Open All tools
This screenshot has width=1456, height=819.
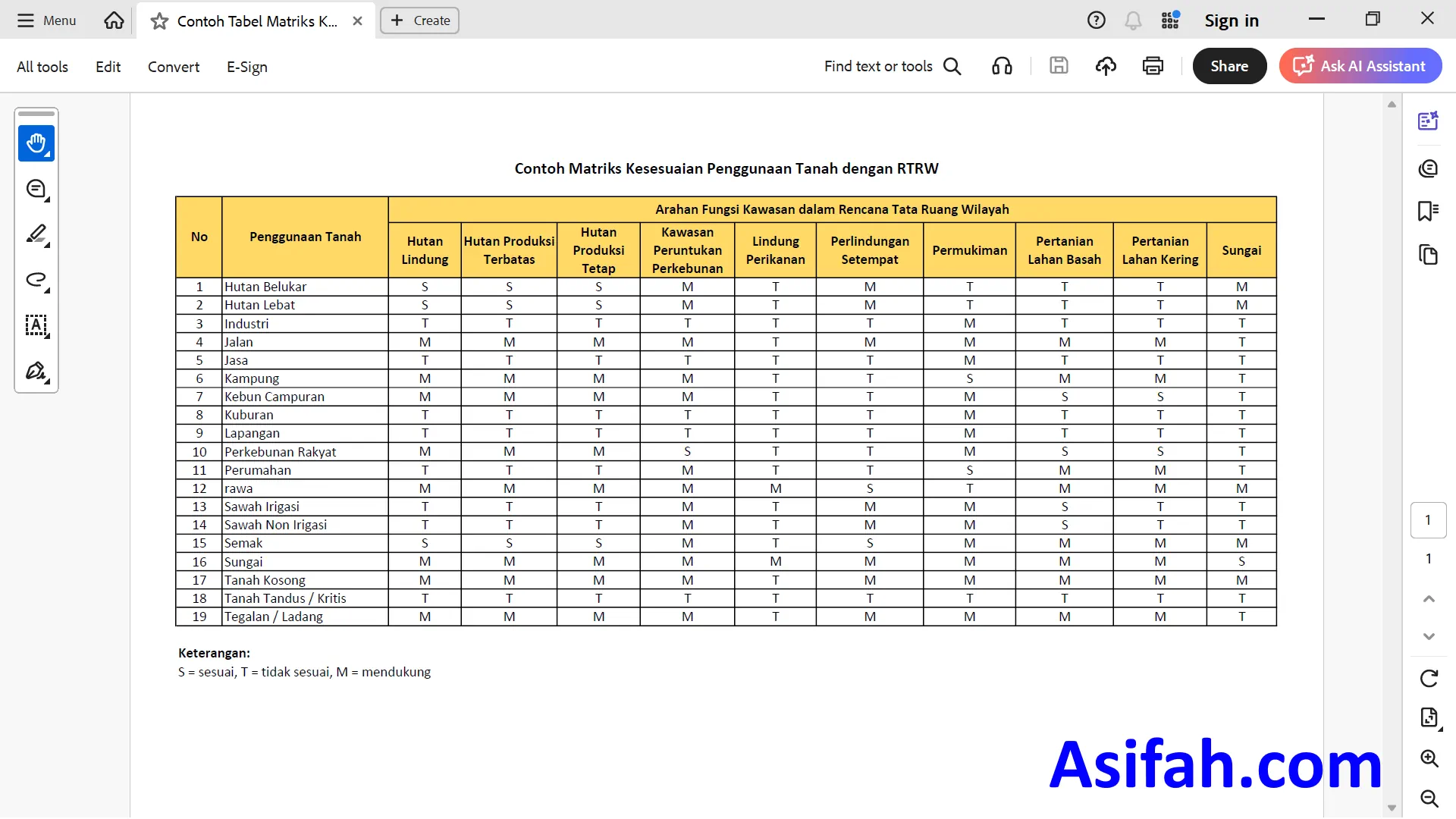click(42, 67)
